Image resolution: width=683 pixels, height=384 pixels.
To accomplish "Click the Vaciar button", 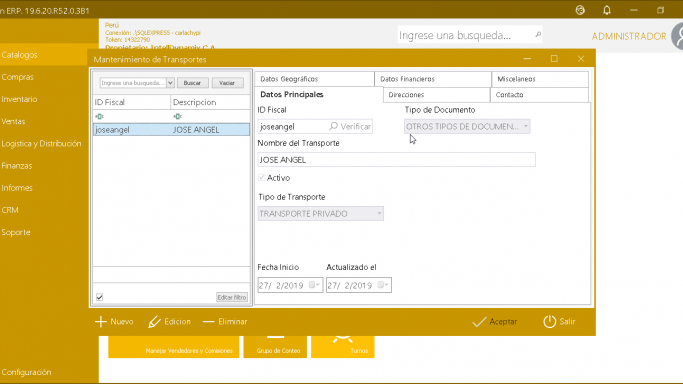I will 227,83.
